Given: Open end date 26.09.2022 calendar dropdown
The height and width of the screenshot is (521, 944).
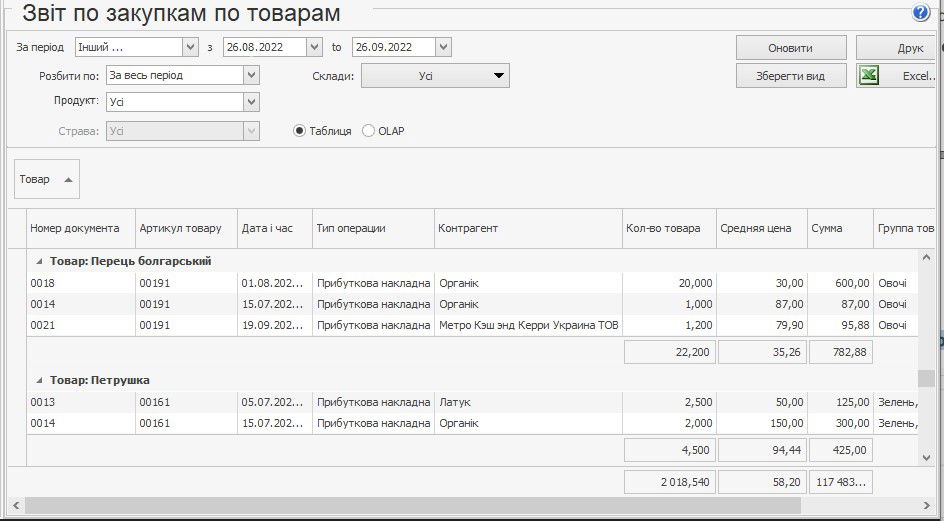Looking at the screenshot, I should tap(443, 47).
